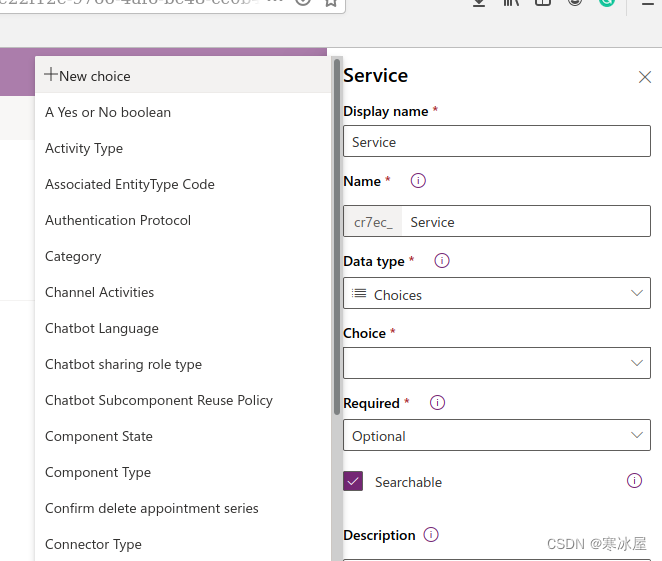
Task: Open the Data type Choices dropdown
Action: pyautogui.click(x=496, y=294)
